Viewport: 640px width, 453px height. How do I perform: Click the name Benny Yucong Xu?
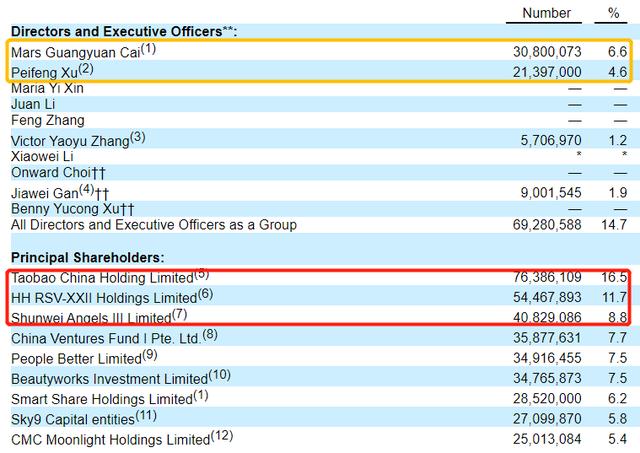click(65, 209)
